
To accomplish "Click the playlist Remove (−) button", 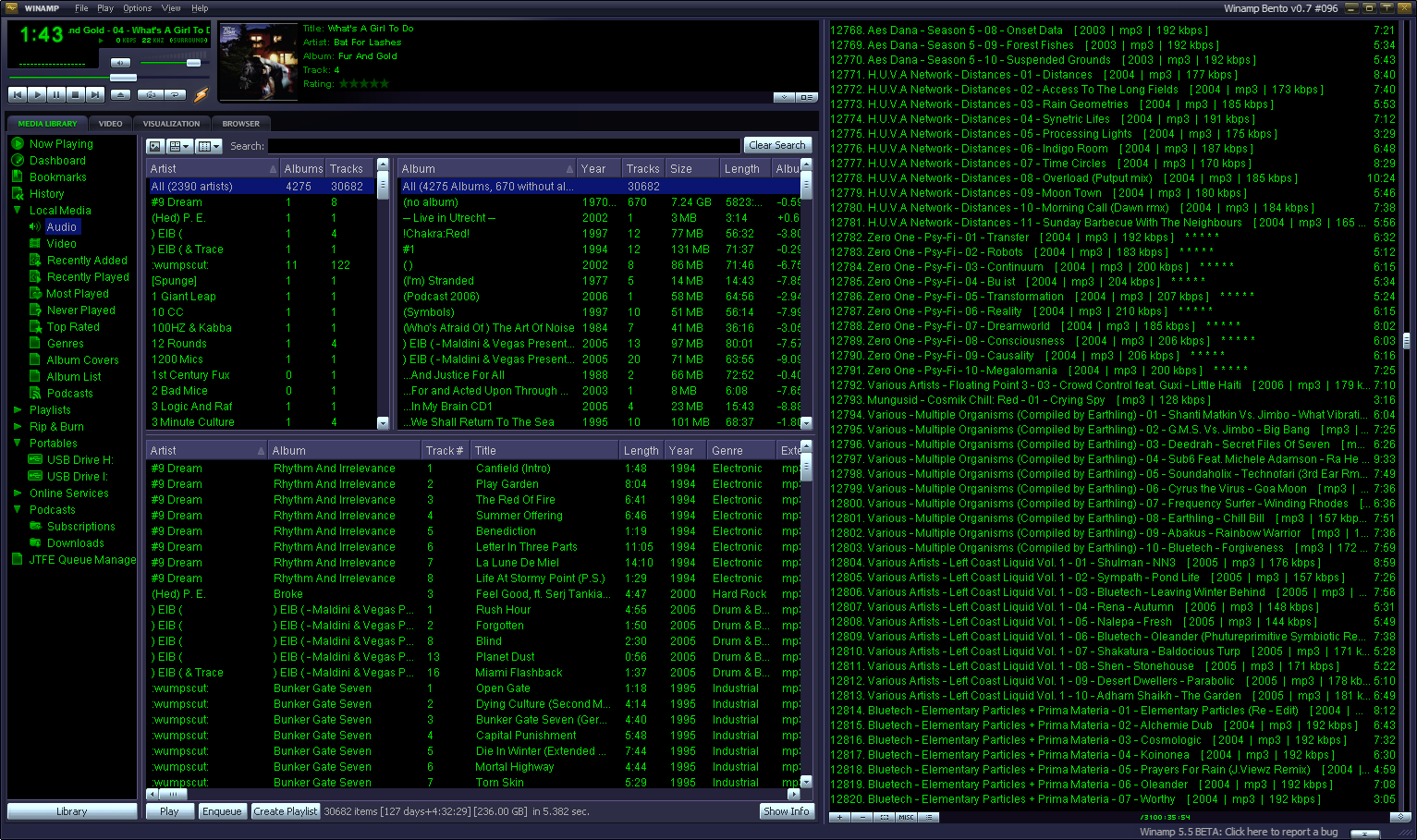I will [x=861, y=817].
